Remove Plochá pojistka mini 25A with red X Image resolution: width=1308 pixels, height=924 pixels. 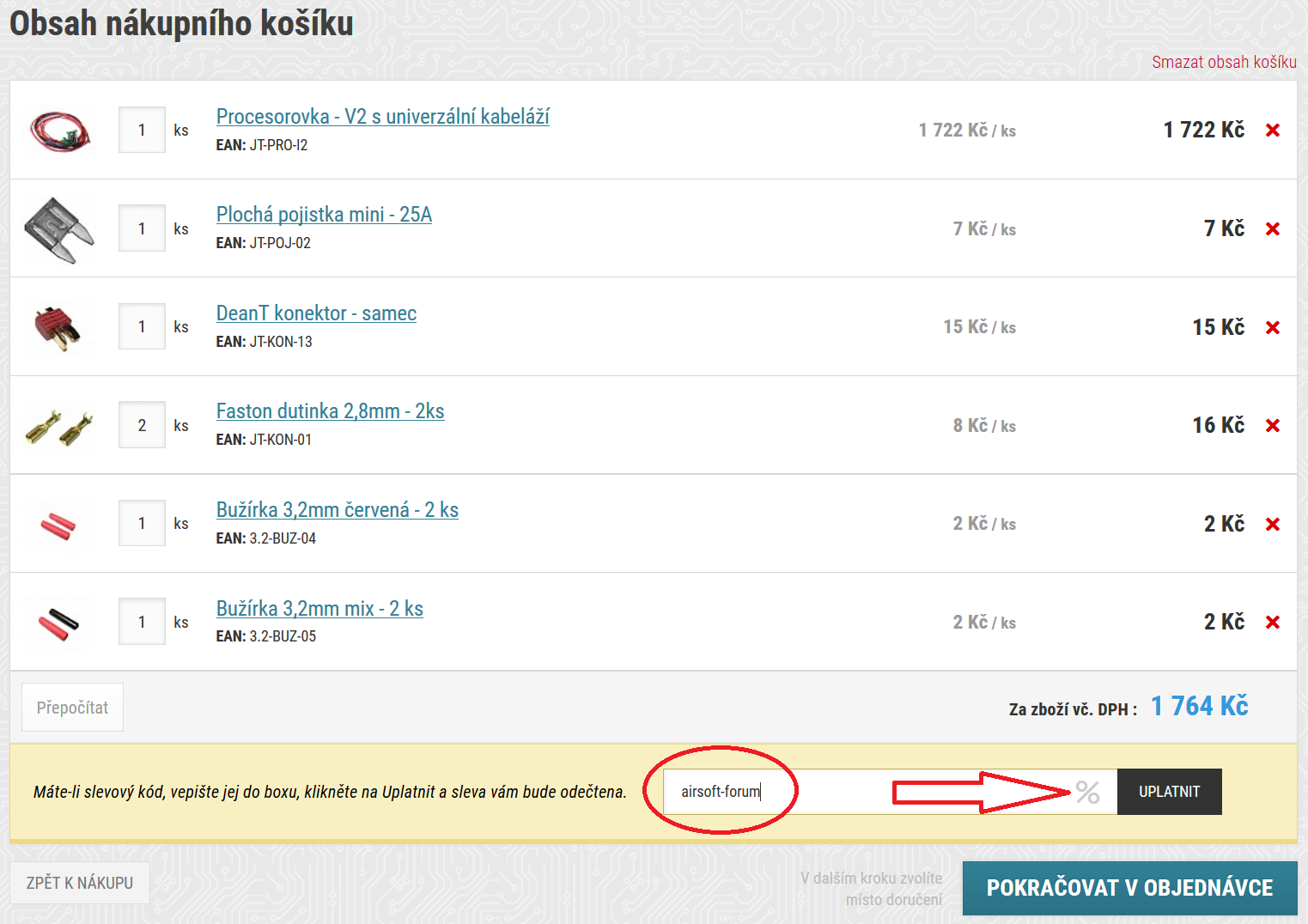coord(1273,229)
